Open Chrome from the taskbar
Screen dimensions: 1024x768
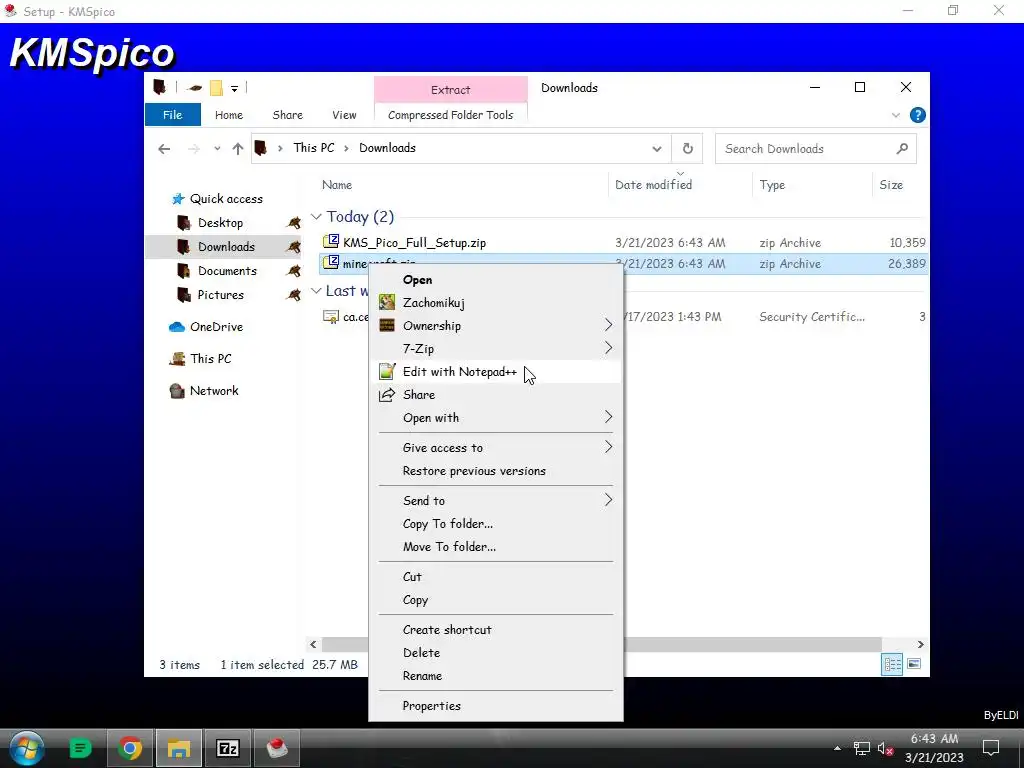click(130, 748)
